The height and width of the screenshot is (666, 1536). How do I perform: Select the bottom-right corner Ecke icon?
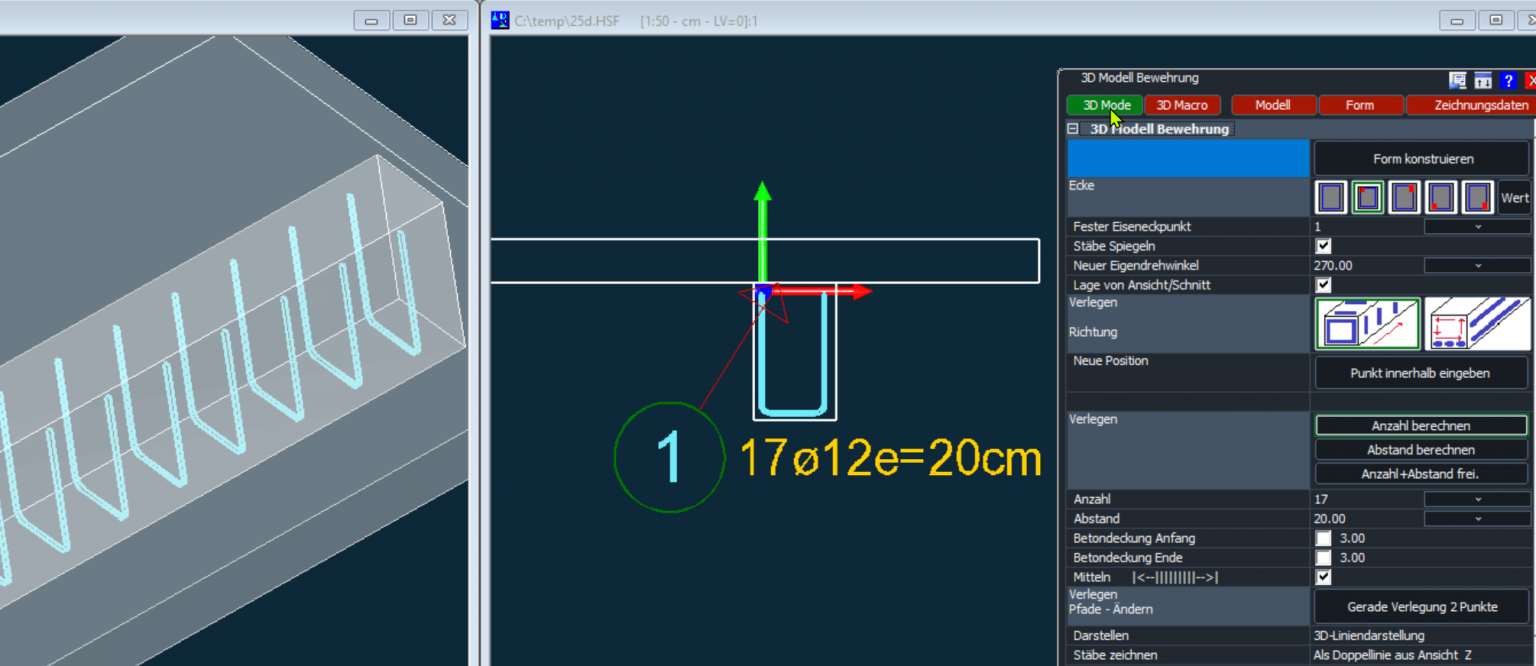(1478, 198)
